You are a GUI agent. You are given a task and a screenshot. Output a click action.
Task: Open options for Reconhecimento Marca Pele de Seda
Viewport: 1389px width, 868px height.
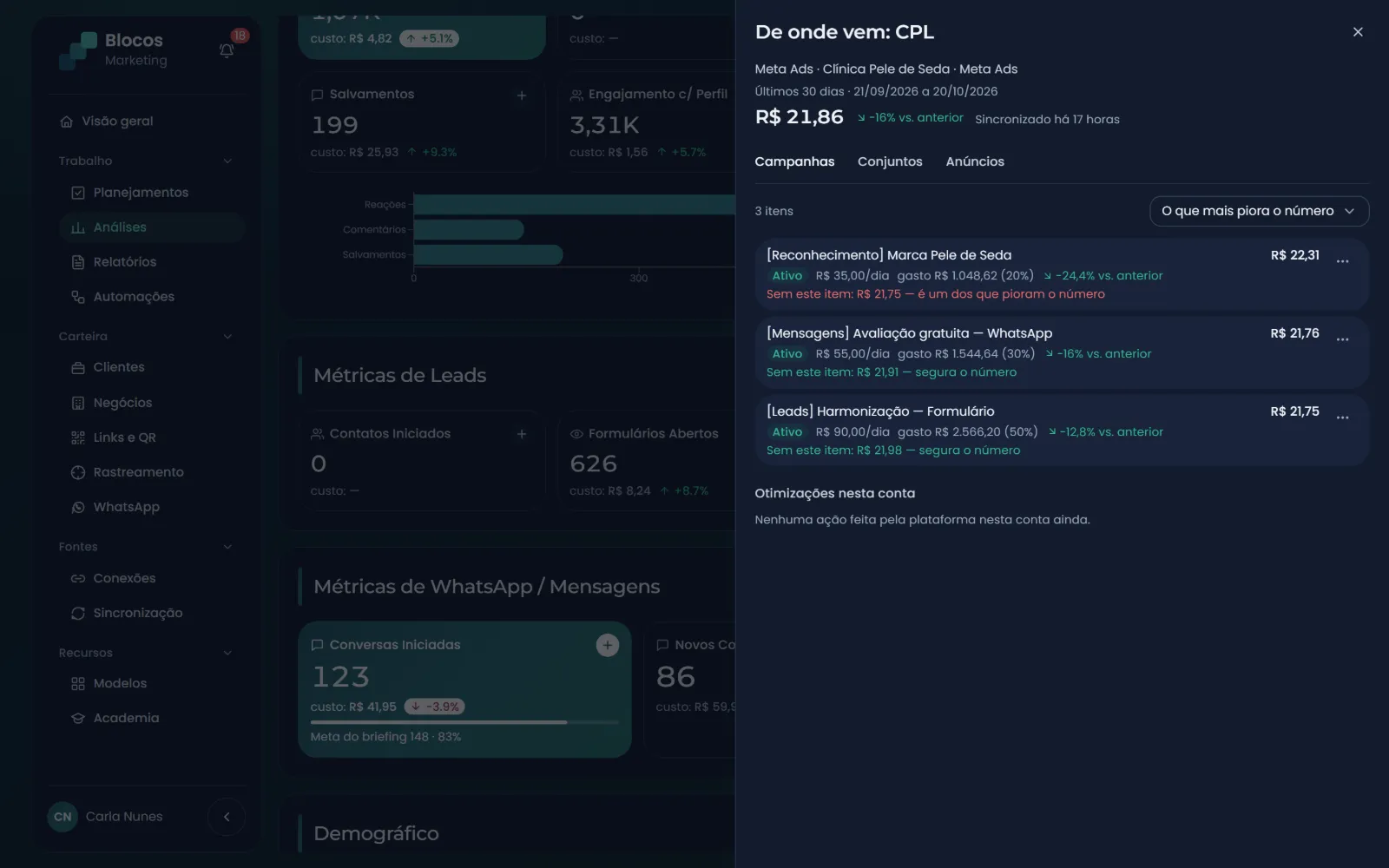coord(1343,260)
